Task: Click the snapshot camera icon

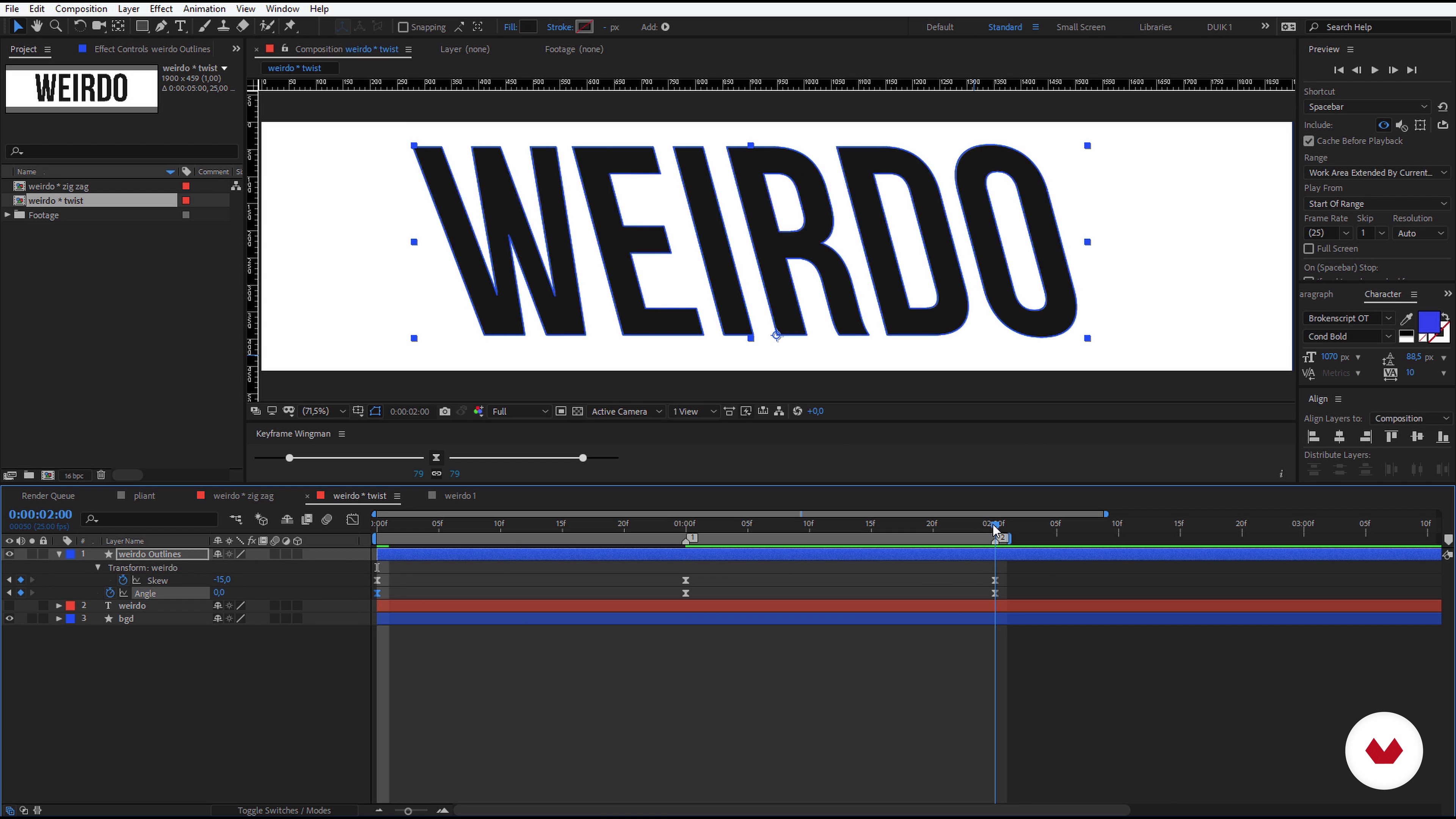Action: pyautogui.click(x=445, y=411)
